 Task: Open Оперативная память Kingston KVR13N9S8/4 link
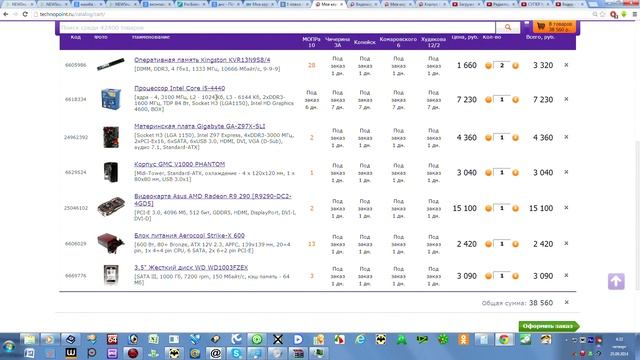pyautogui.click(x=202, y=60)
